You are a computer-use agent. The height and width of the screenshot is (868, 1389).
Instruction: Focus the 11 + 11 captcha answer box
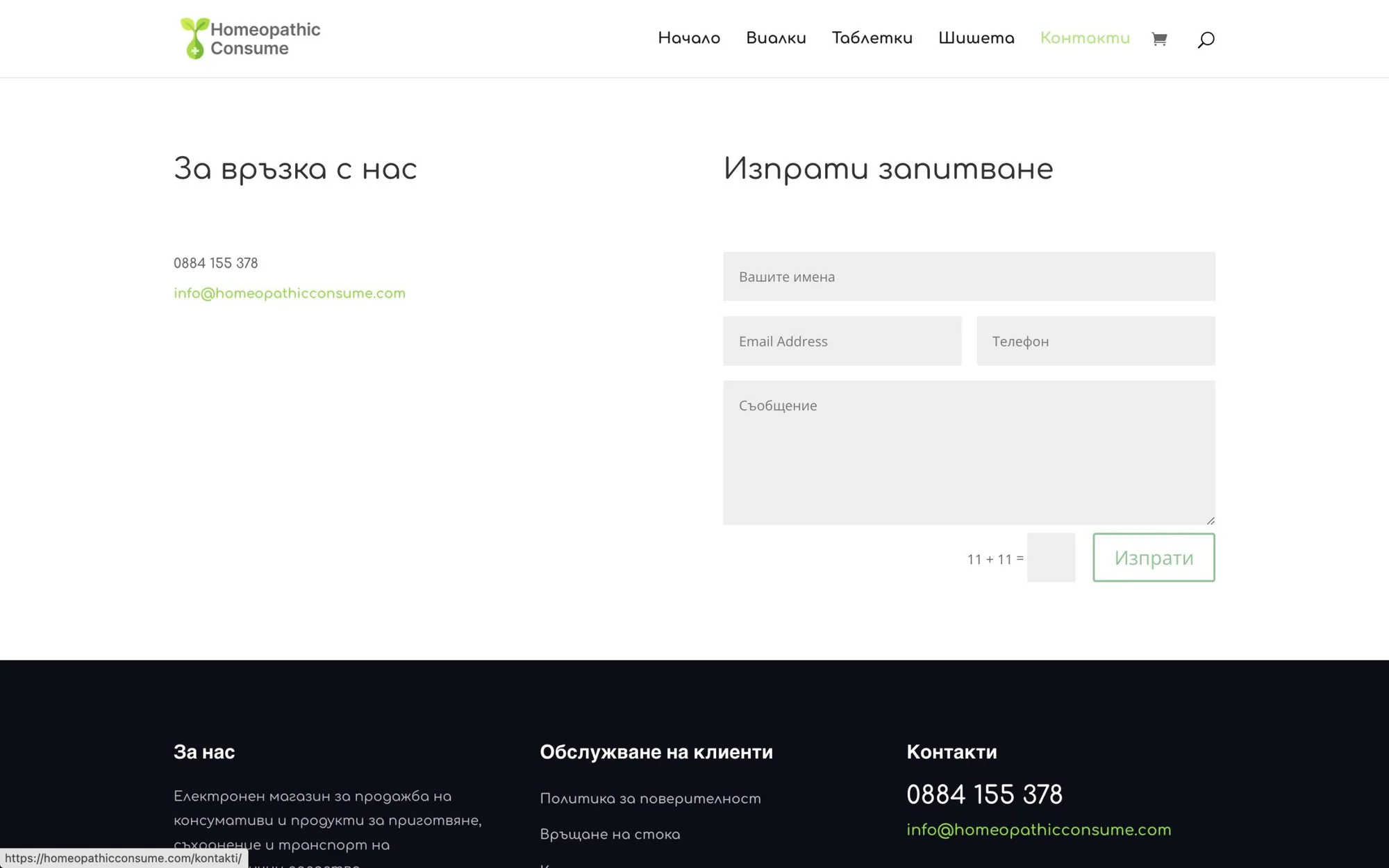[x=1051, y=558]
